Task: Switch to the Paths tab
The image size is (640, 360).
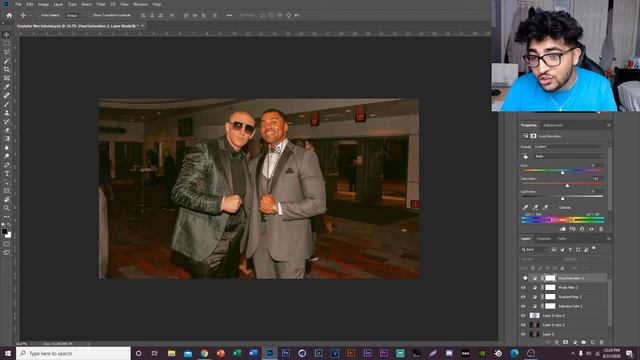Action: coord(562,239)
